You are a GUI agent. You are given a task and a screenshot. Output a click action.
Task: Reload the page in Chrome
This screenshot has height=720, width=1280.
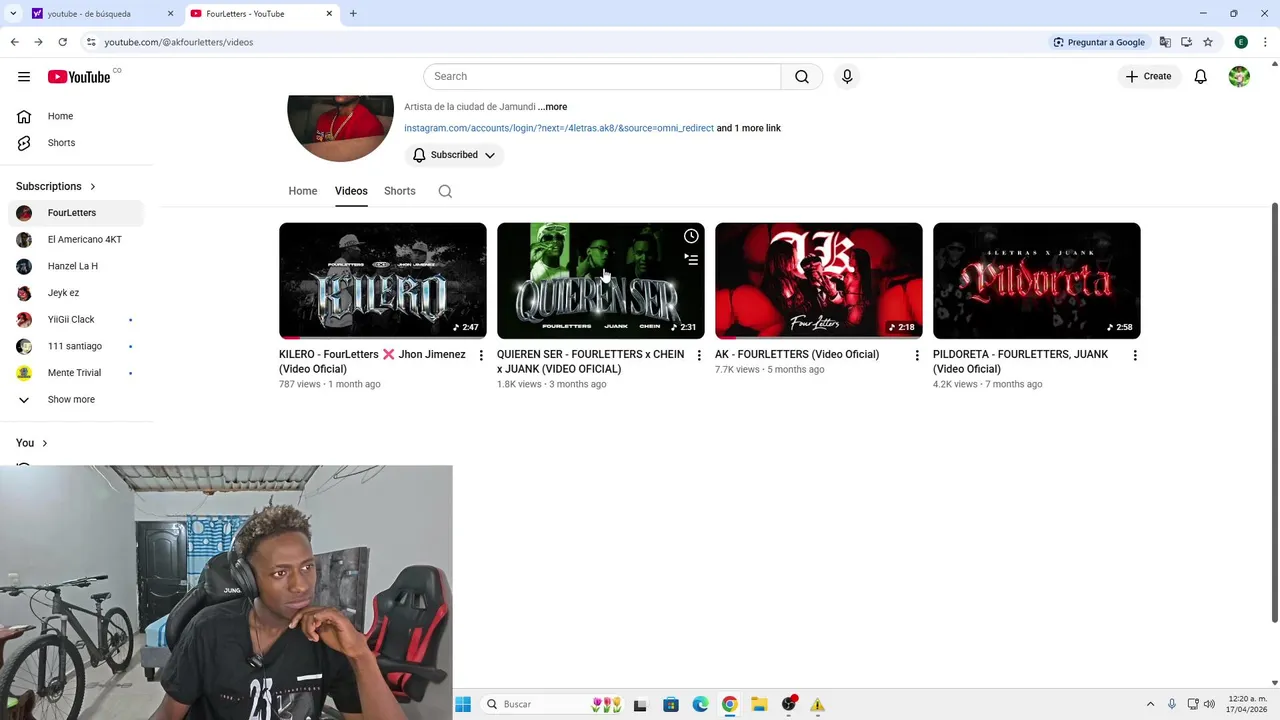pos(62,42)
